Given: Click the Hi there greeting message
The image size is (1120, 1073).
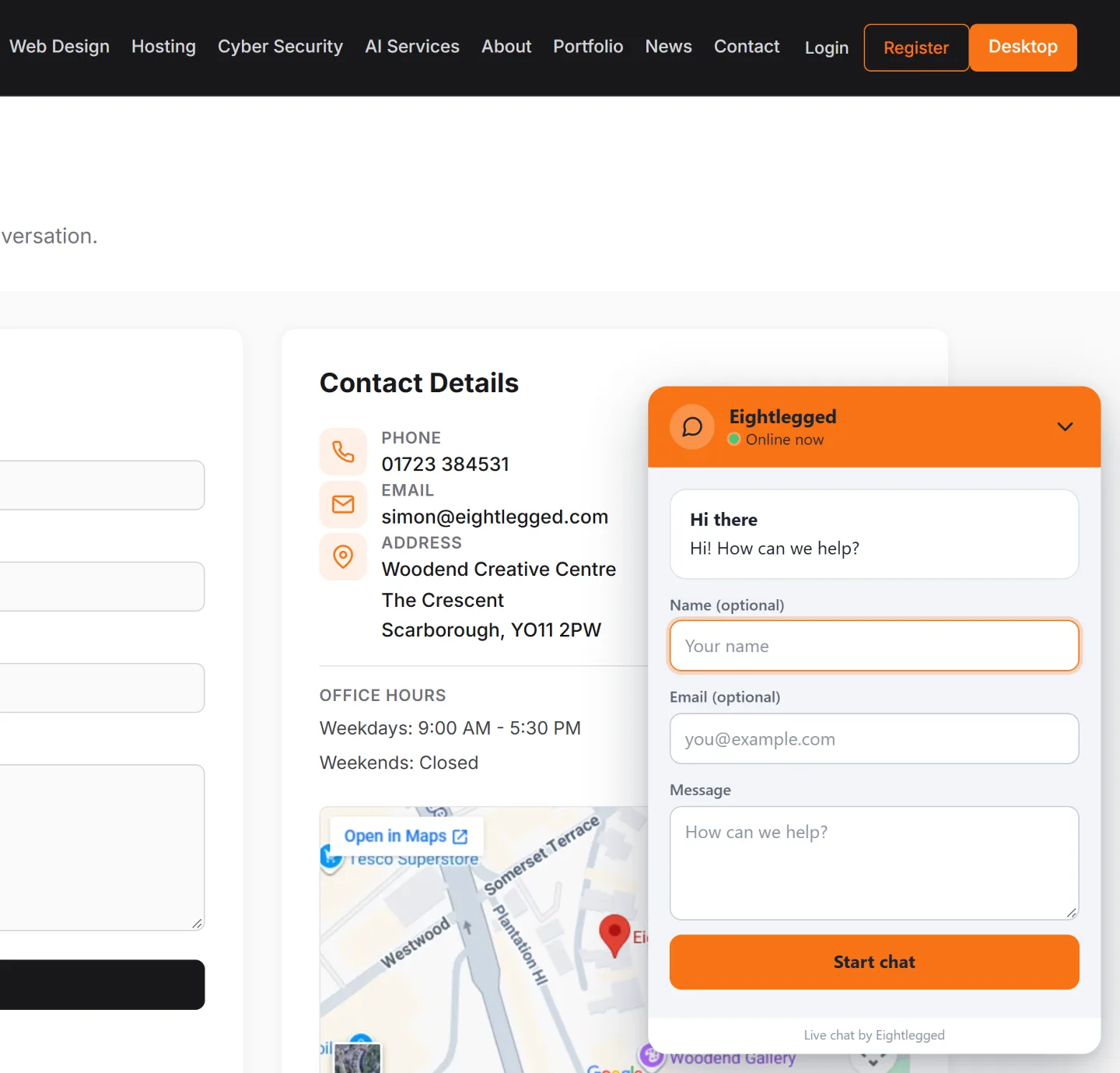Looking at the screenshot, I should [874, 534].
